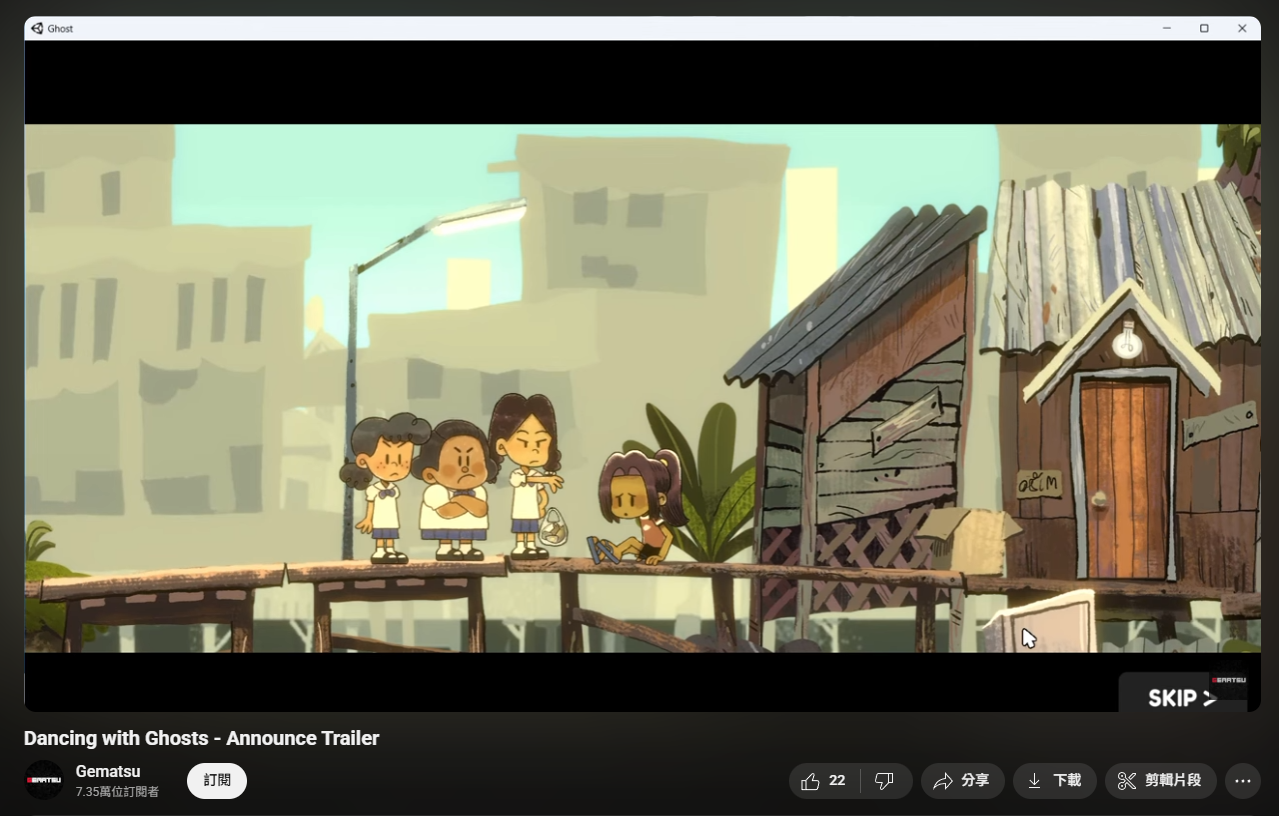Open the three-dot more actions menu
Image resolution: width=1279 pixels, height=816 pixels.
pyautogui.click(x=1243, y=781)
